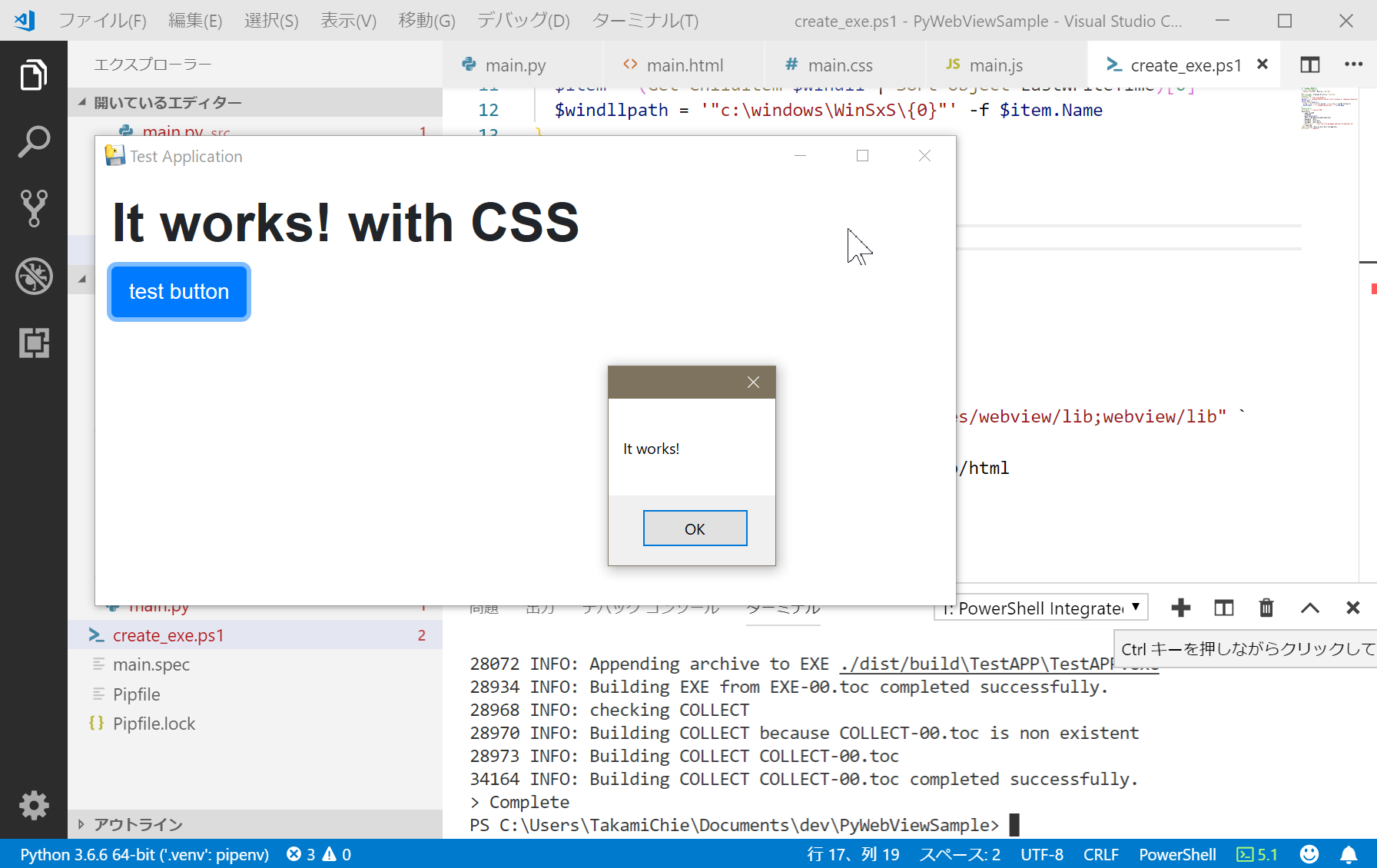Create a new terminal with plus icon

point(1181,608)
